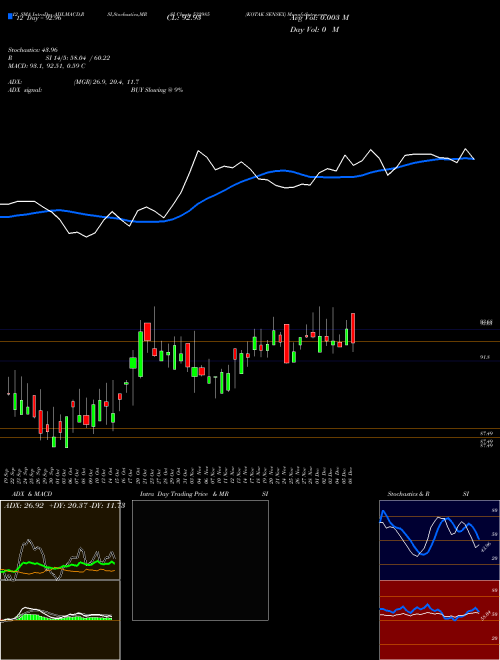The height and width of the screenshot is (660, 500).
Task: Open the MACD histogram chart panel
Action: [60, 620]
